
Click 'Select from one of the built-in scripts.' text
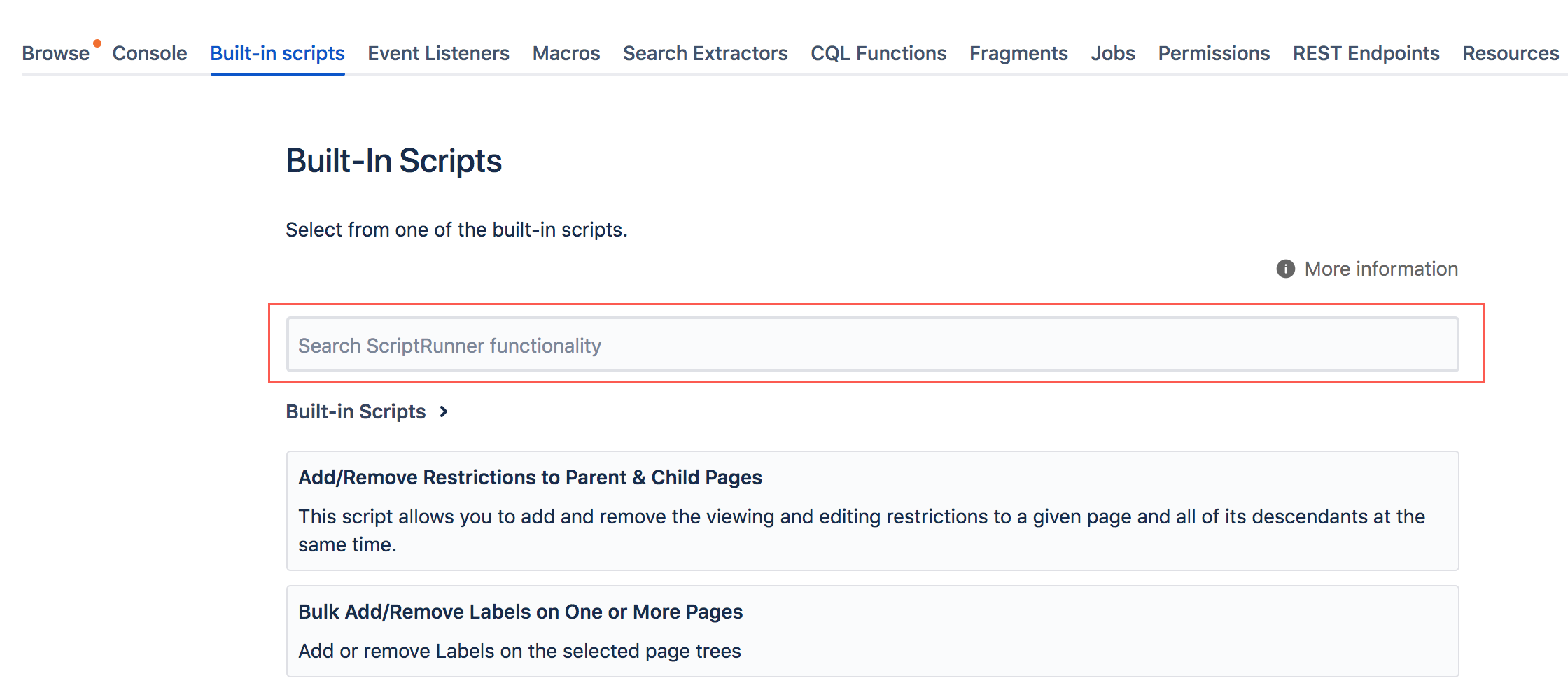tap(456, 230)
